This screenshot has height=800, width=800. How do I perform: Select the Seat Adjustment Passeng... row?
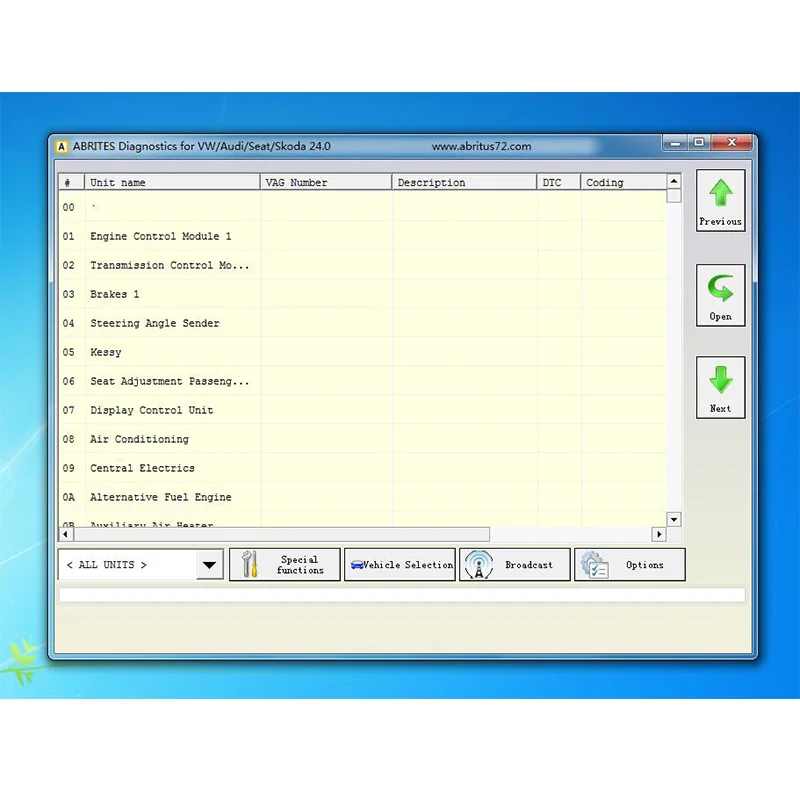pos(363,381)
